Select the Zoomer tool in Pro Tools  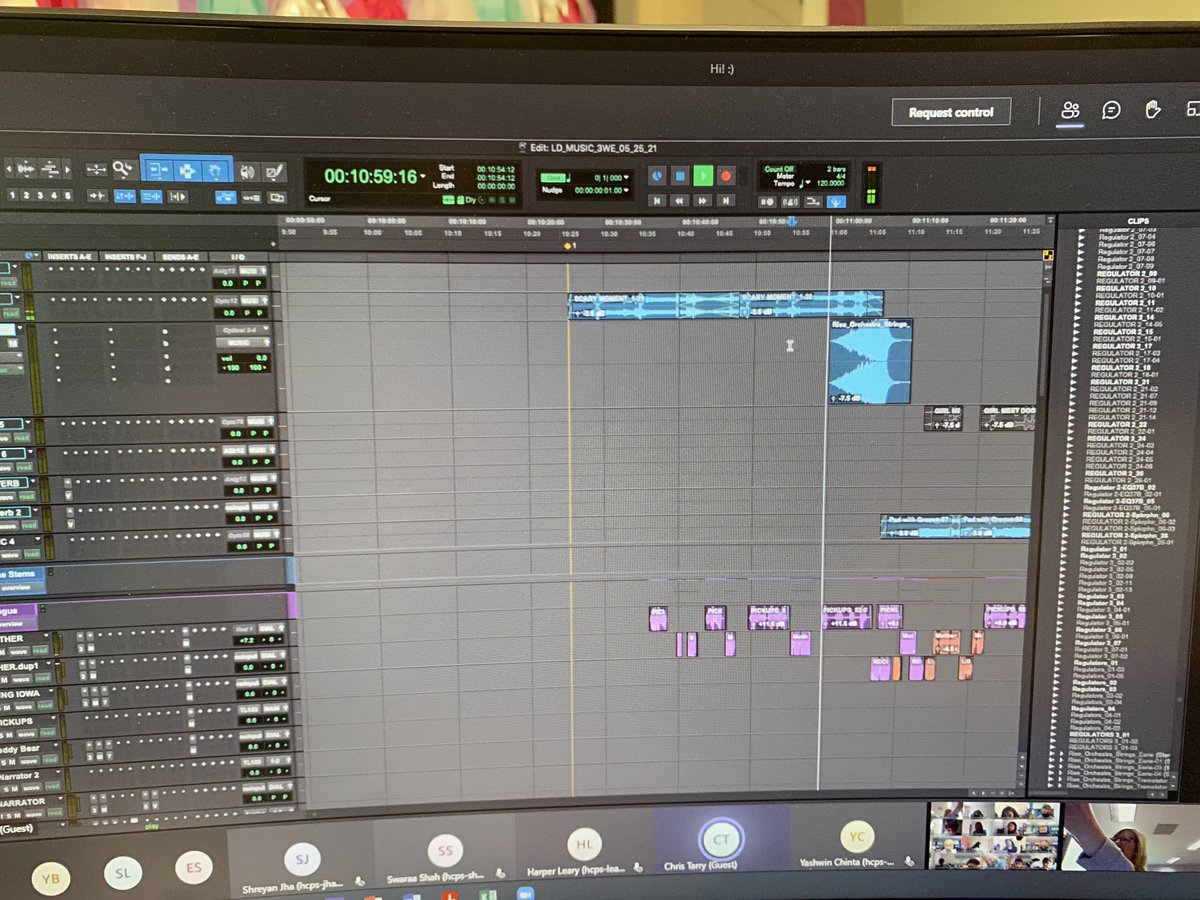[x=122, y=168]
